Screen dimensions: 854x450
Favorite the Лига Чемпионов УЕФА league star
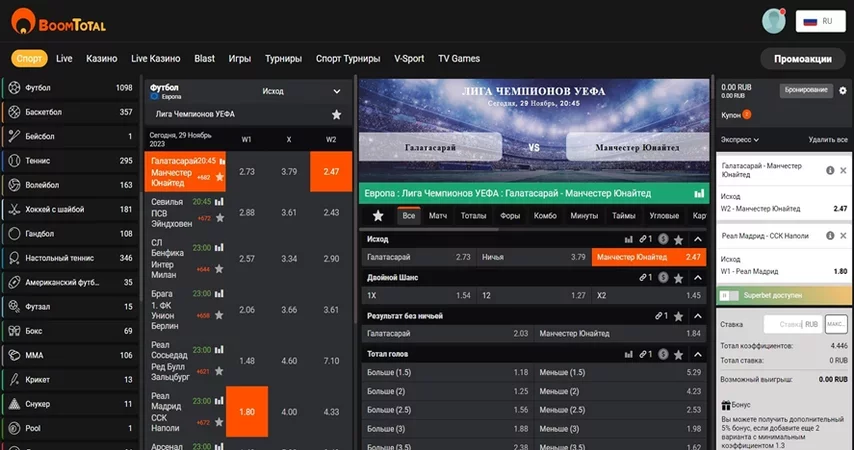click(337, 114)
